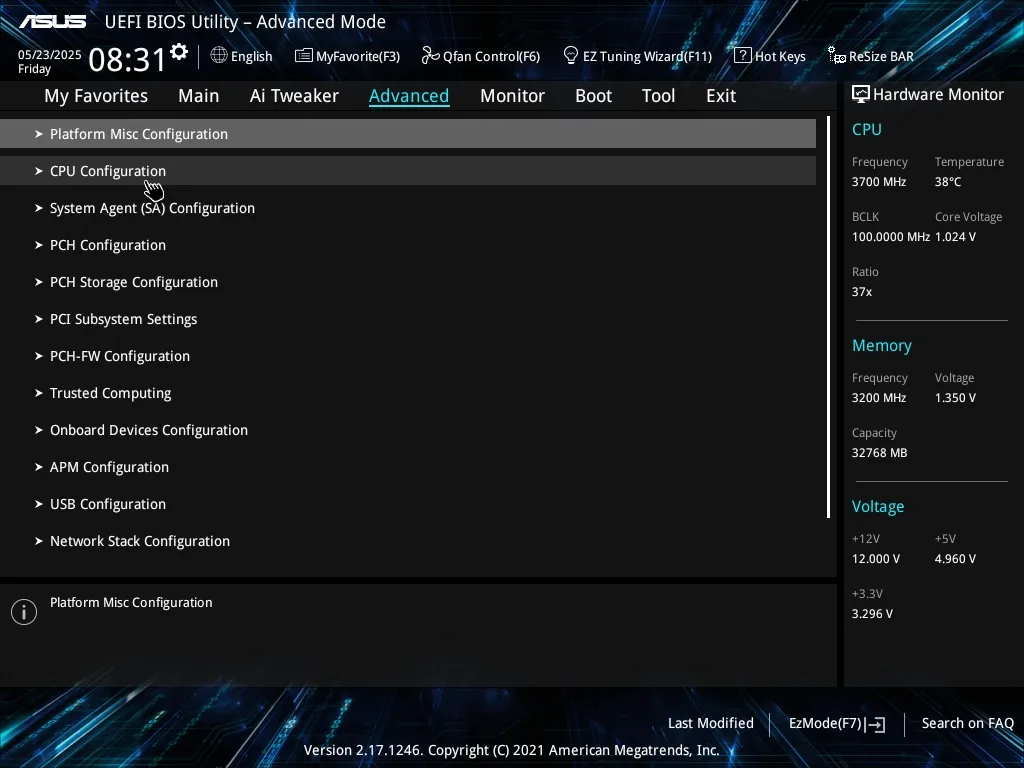Open Trusted Computing settings

408,393
